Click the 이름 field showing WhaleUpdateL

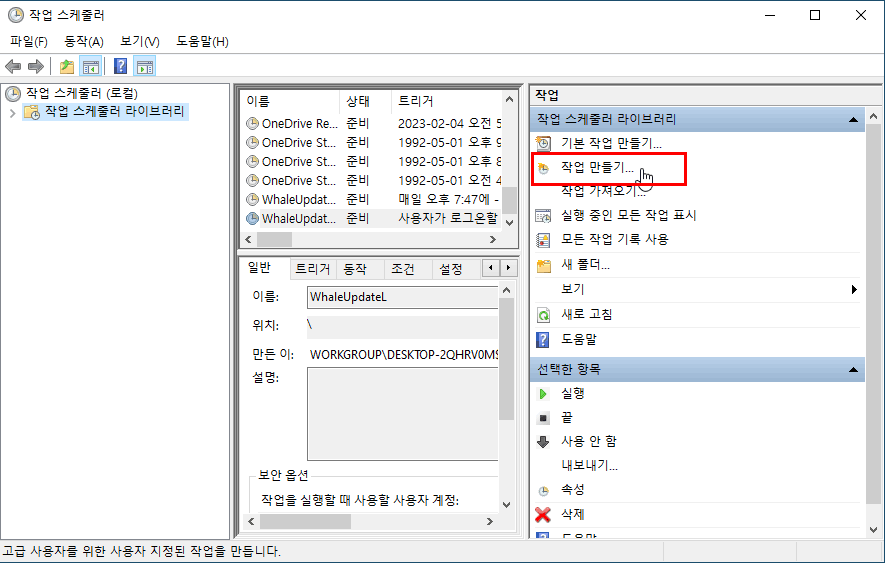(x=402, y=297)
